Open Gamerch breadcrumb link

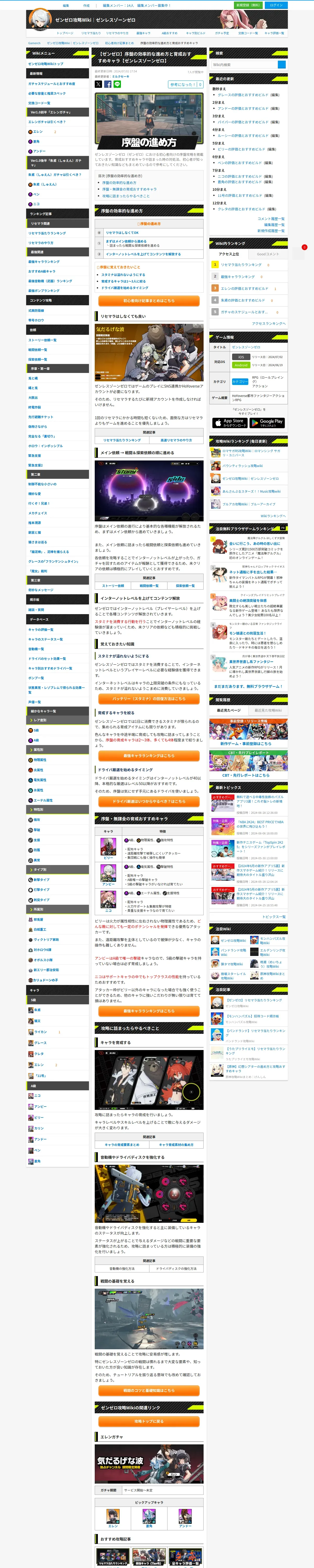point(34,43)
